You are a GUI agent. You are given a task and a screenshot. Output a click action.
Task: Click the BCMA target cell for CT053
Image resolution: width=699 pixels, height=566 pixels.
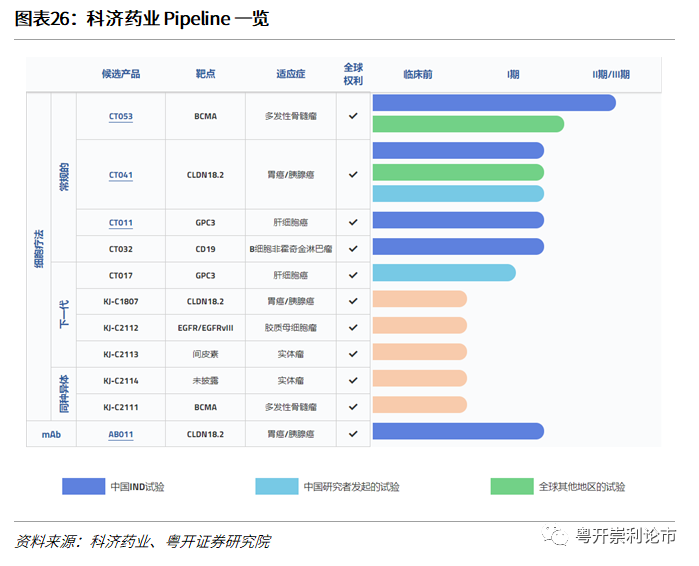206,116
